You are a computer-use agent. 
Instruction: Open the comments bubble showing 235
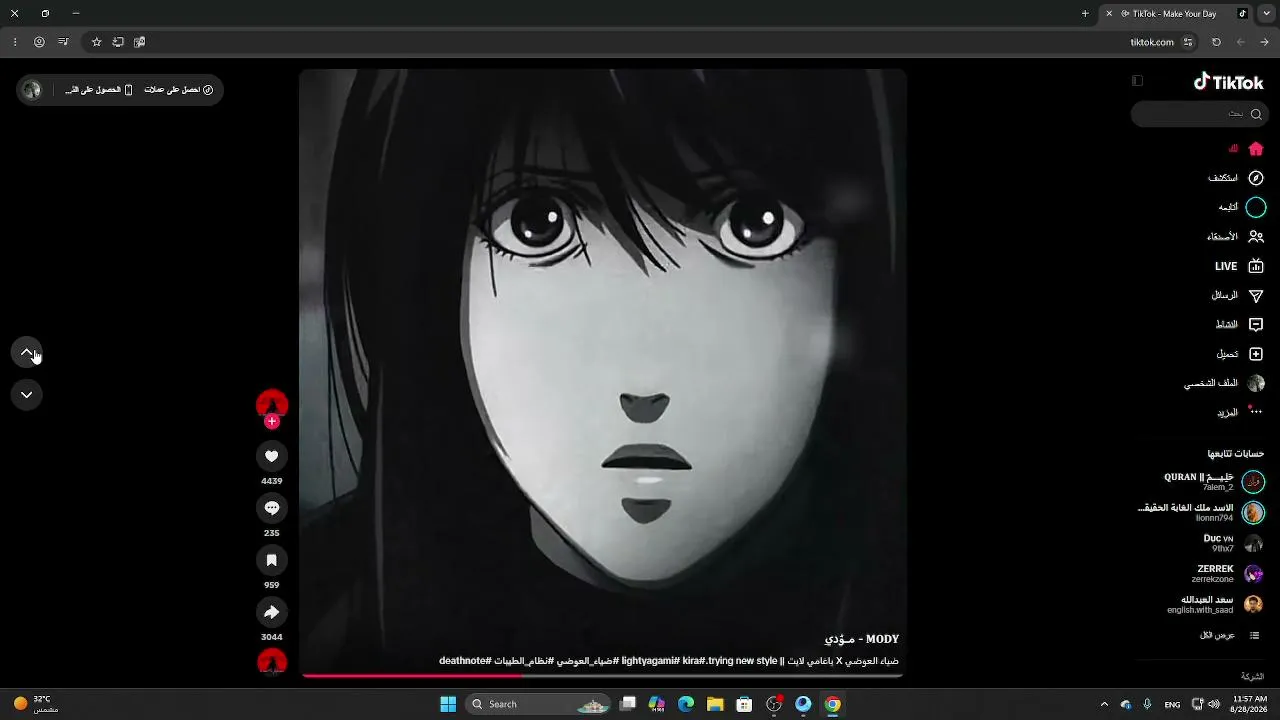pos(271,508)
